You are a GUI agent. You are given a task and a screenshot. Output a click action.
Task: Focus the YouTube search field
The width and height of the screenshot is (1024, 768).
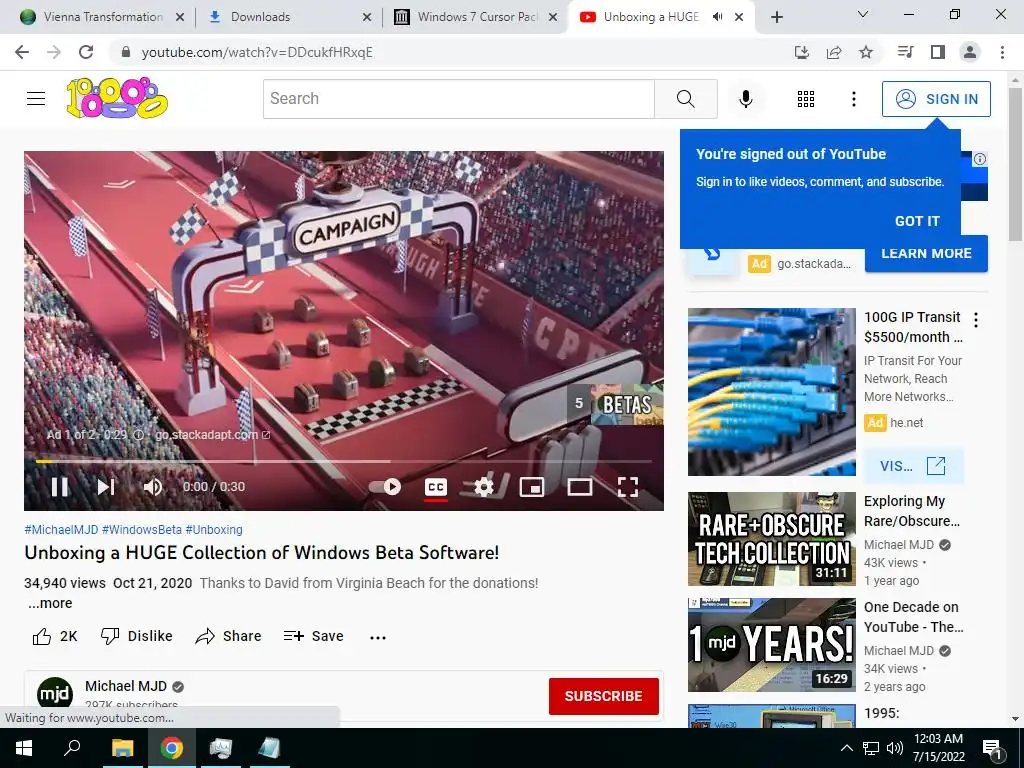point(458,99)
